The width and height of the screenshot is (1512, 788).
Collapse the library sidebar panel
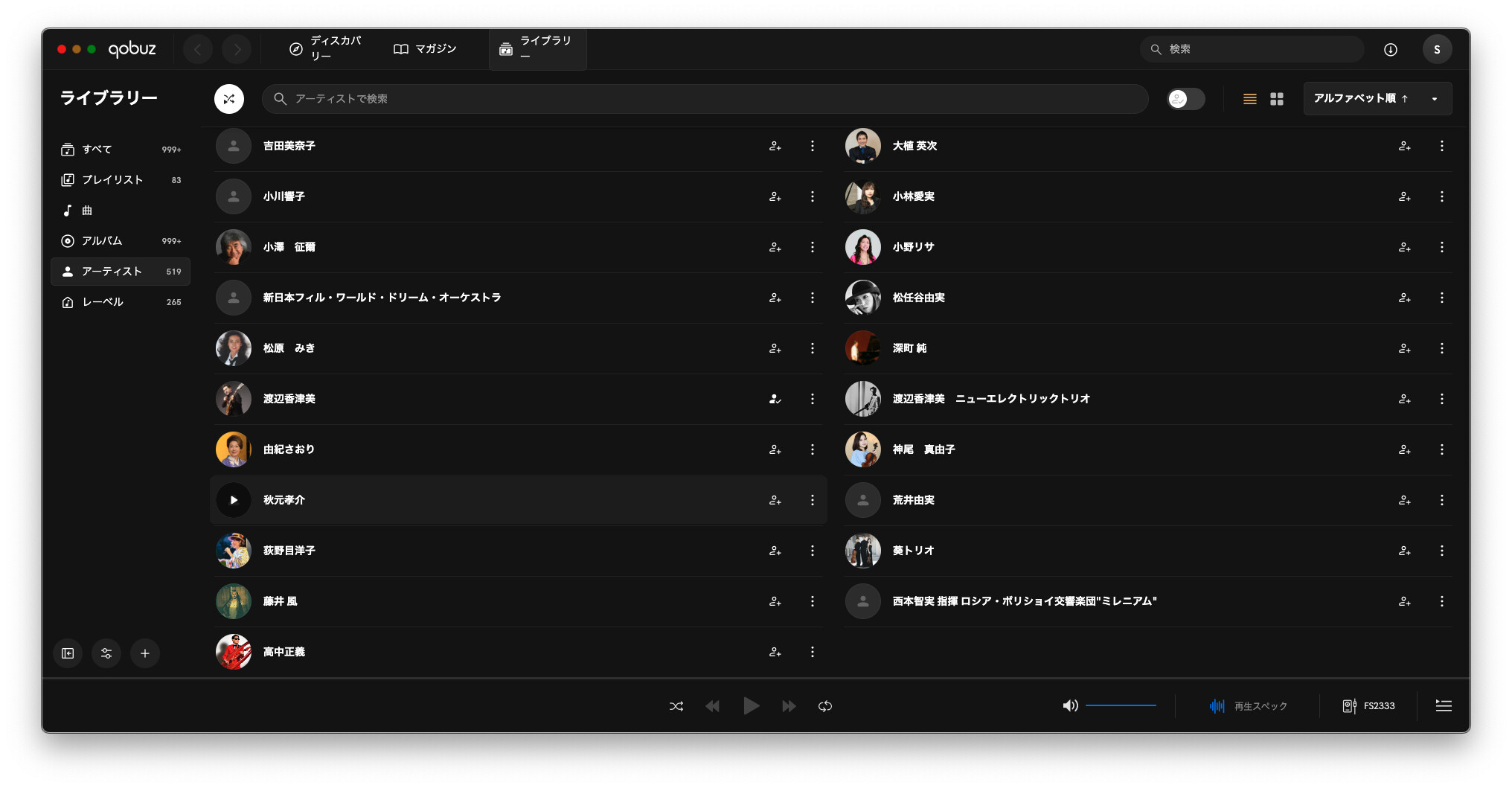[68, 653]
